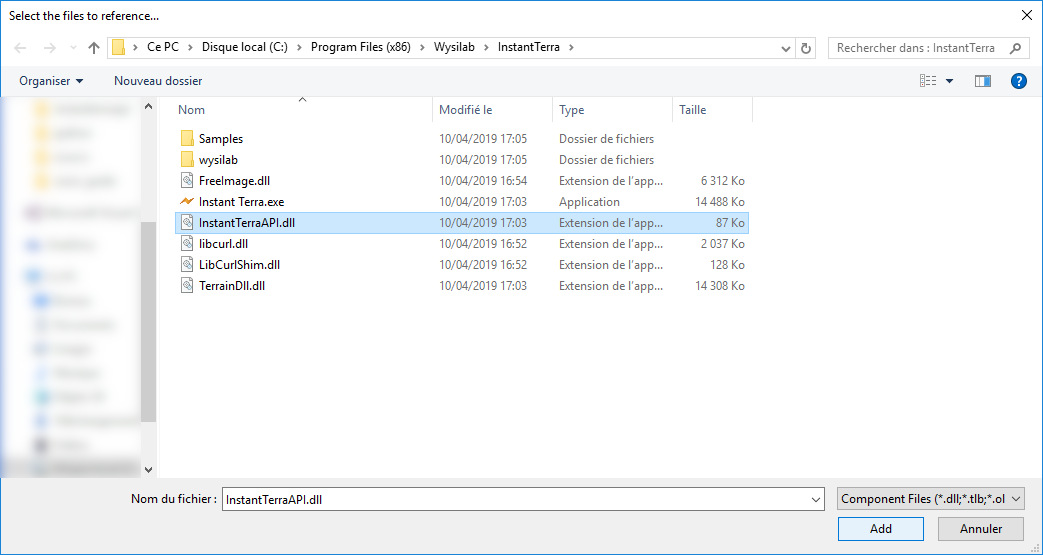Image resolution: width=1043 pixels, height=555 pixels.
Task: Click the search magnifier icon
Action: (x=1015, y=48)
